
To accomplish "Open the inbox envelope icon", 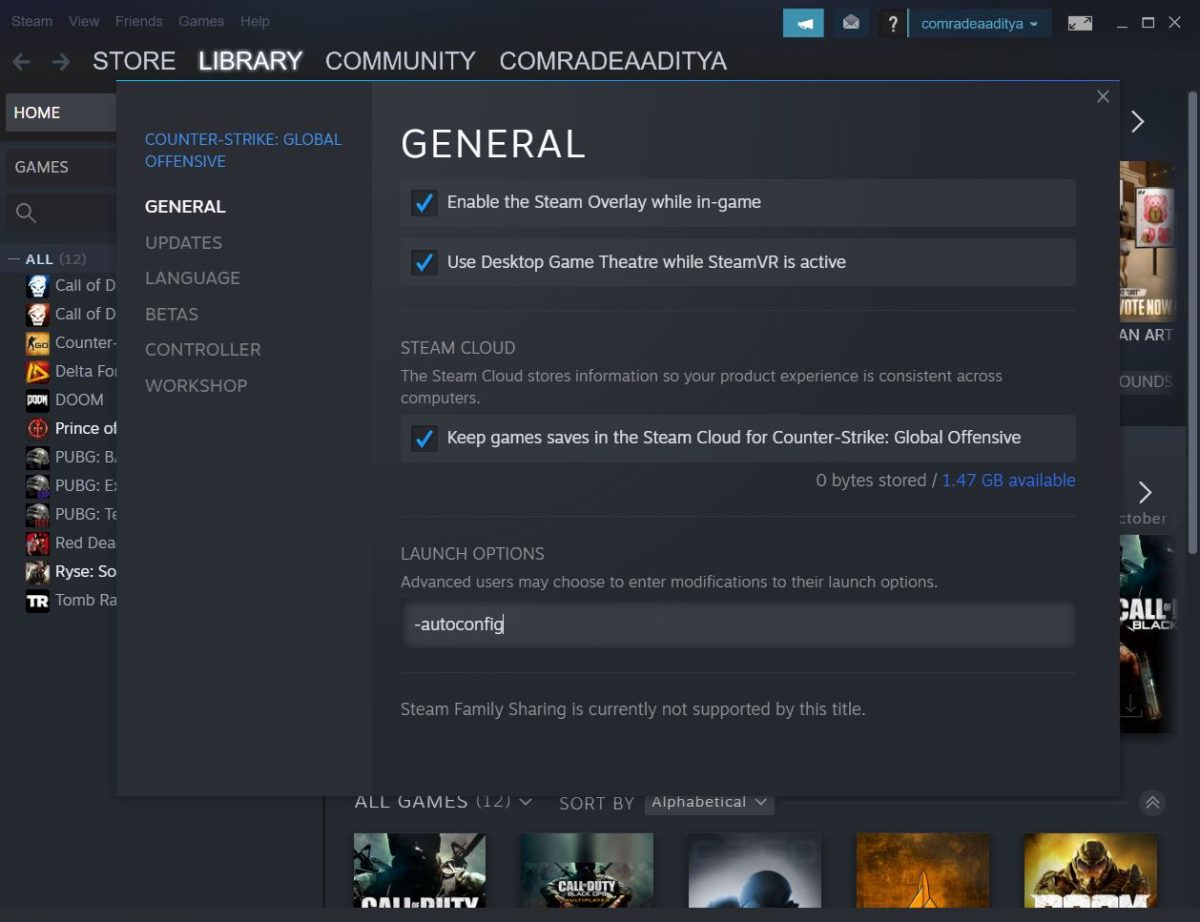I will tap(851, 23).
